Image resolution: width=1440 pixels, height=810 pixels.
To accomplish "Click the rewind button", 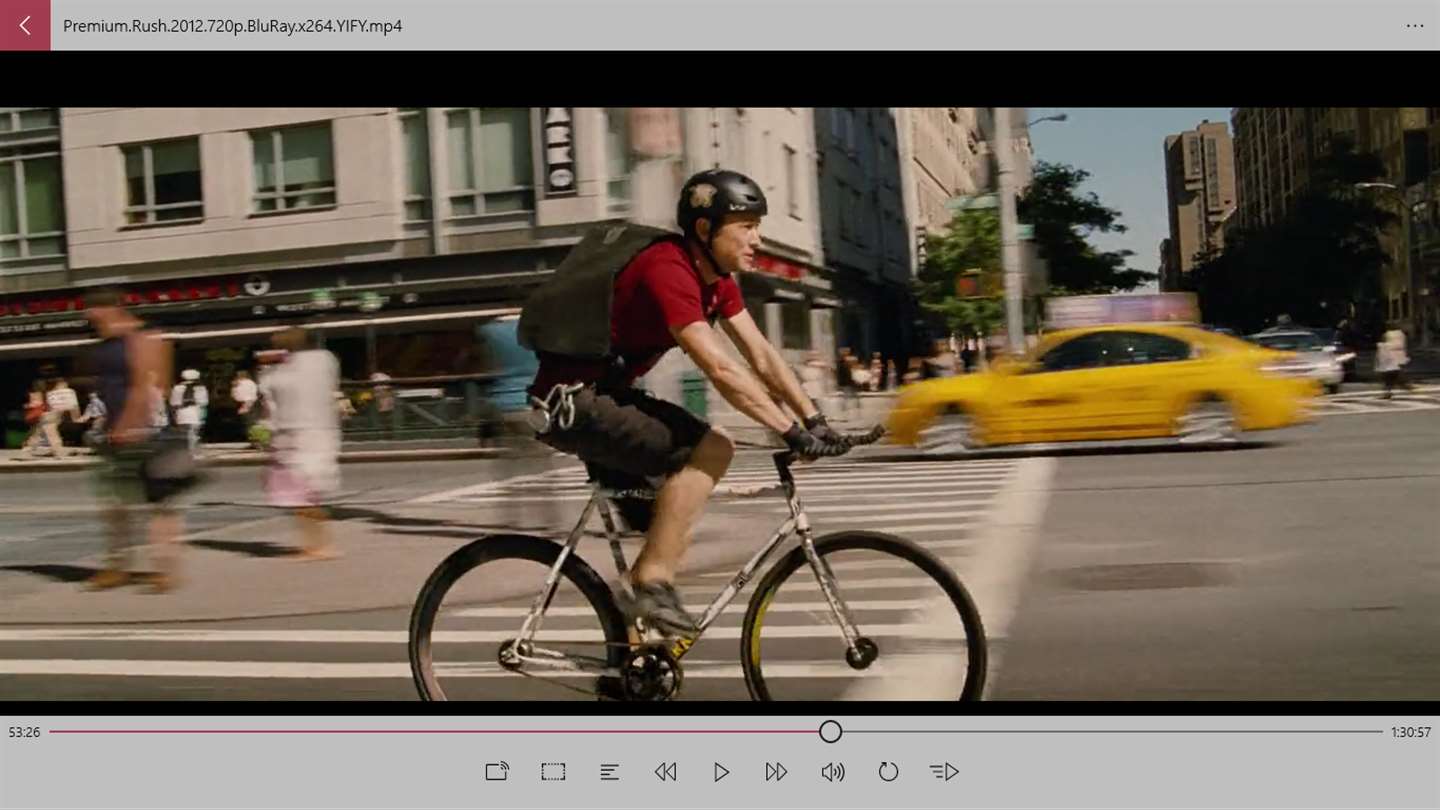I will (665, 772).
